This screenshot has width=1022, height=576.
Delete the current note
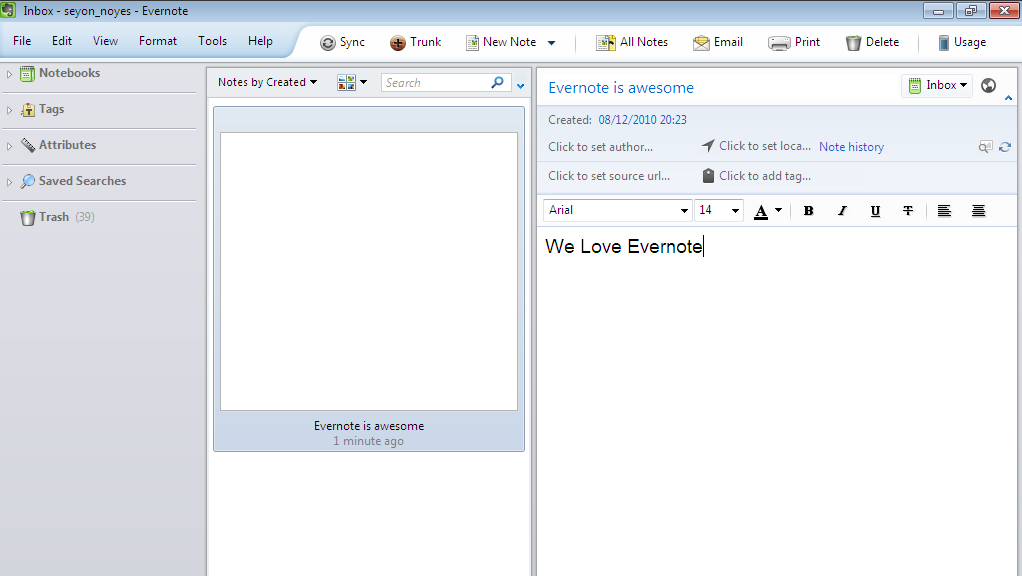click(872, 42)
